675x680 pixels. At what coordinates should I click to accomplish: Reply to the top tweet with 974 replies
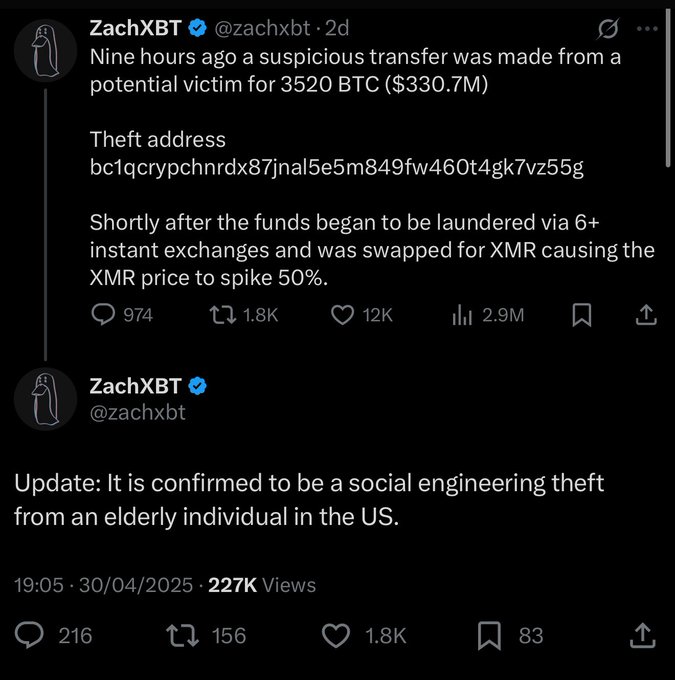104,315
